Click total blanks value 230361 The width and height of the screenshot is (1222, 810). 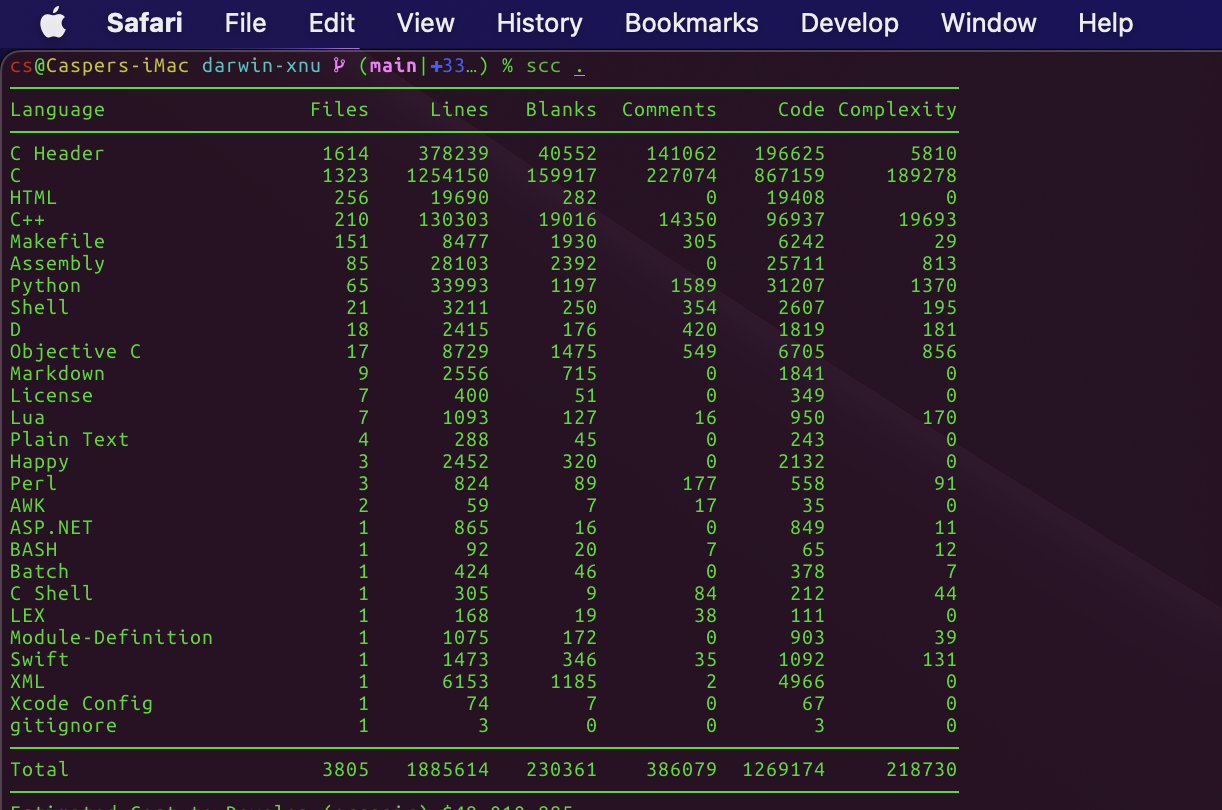tap(561, 770)
